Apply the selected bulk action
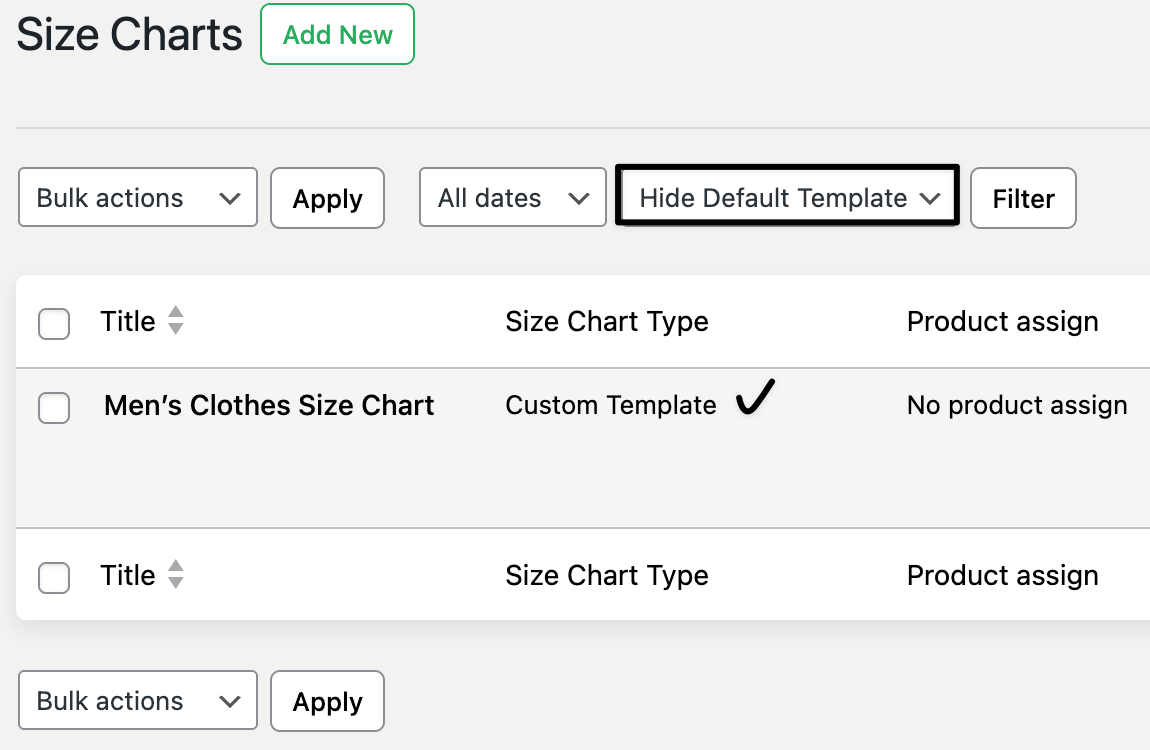The width and height of the screenshot is (1150, 750). (x=327, y=198)
